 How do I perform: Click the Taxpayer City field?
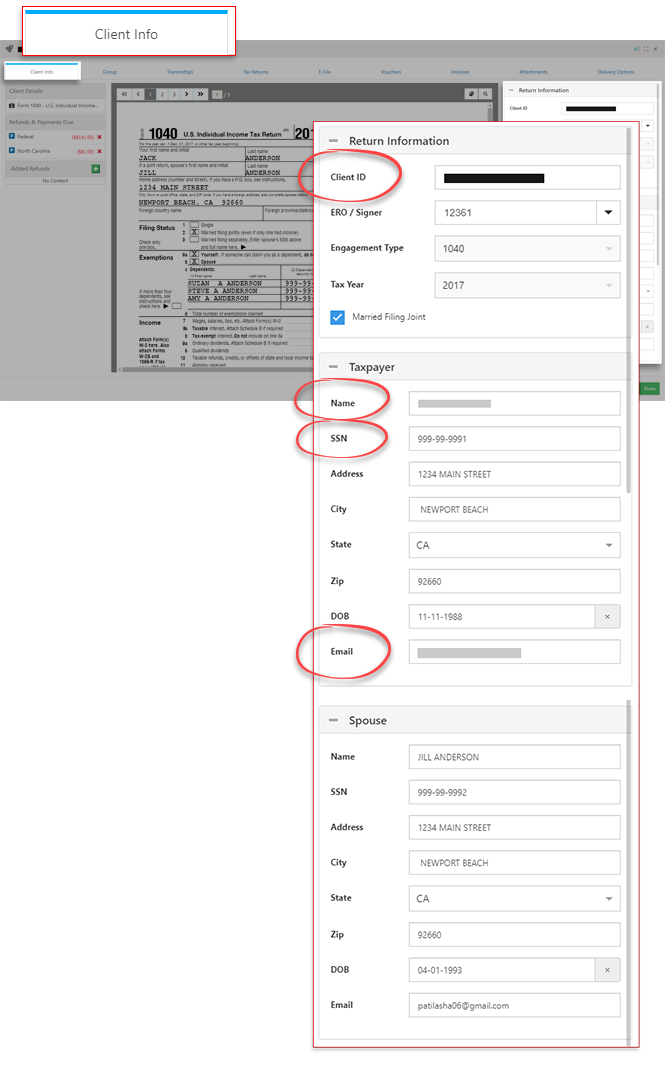point(514,509)
